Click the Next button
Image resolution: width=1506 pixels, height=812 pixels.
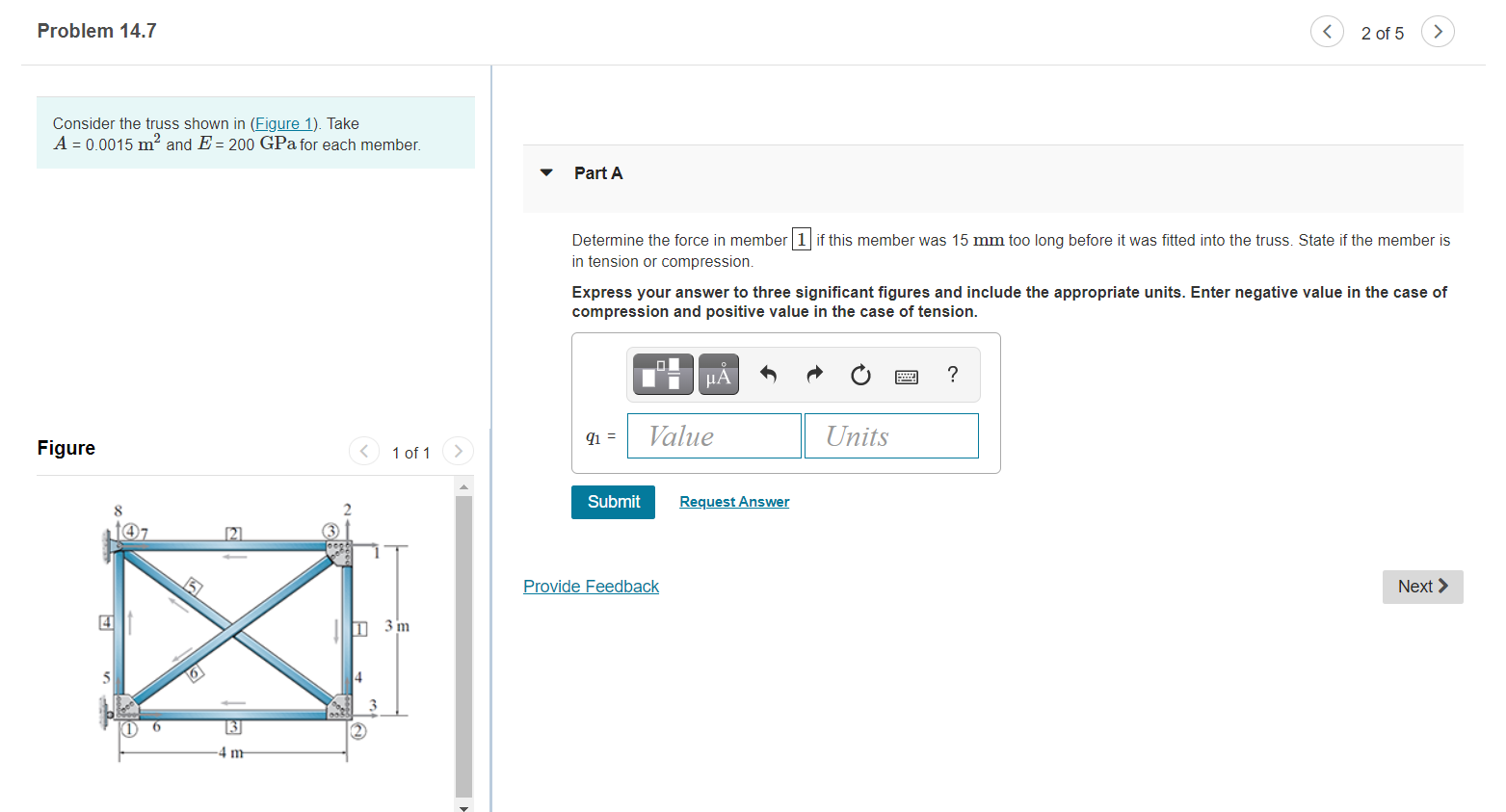pyautogui.click(x=1422, y=587)
